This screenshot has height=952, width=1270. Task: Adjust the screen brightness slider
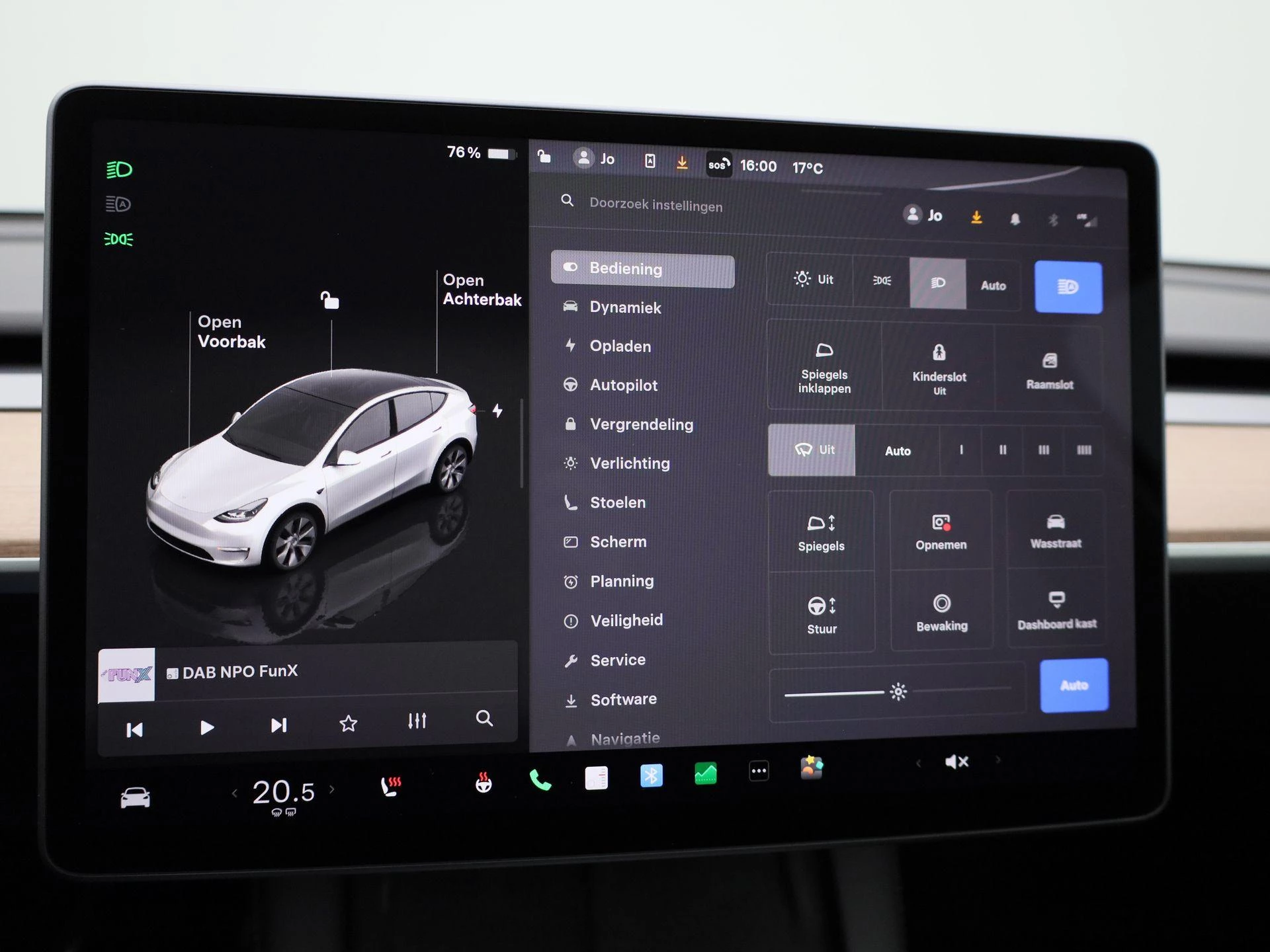[x=898, y=692]
